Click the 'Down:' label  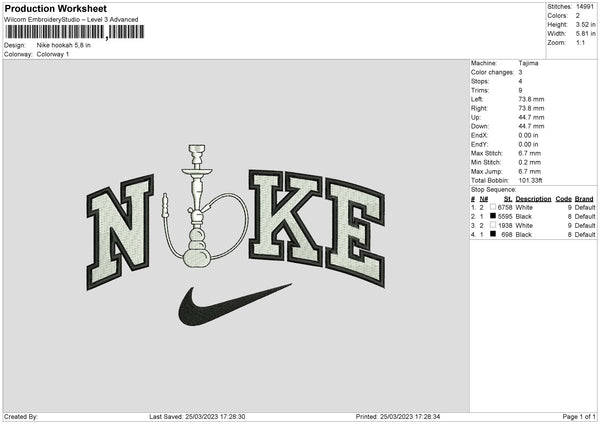click(480, 126)
